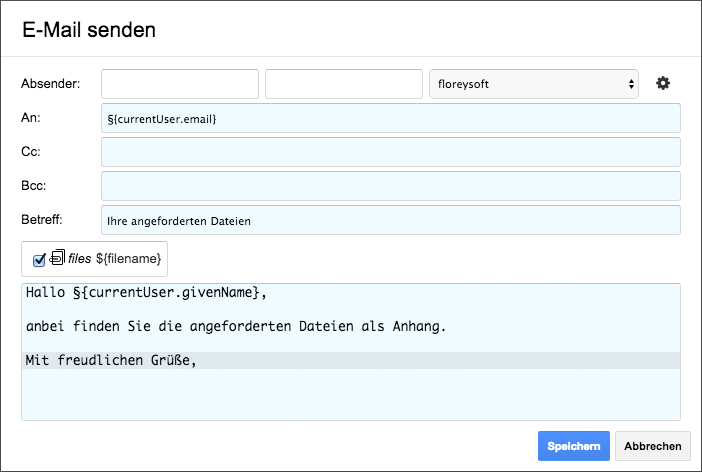Focus the second Absender input field
This screenshot has width=702, height=472.
pos(344,84)
